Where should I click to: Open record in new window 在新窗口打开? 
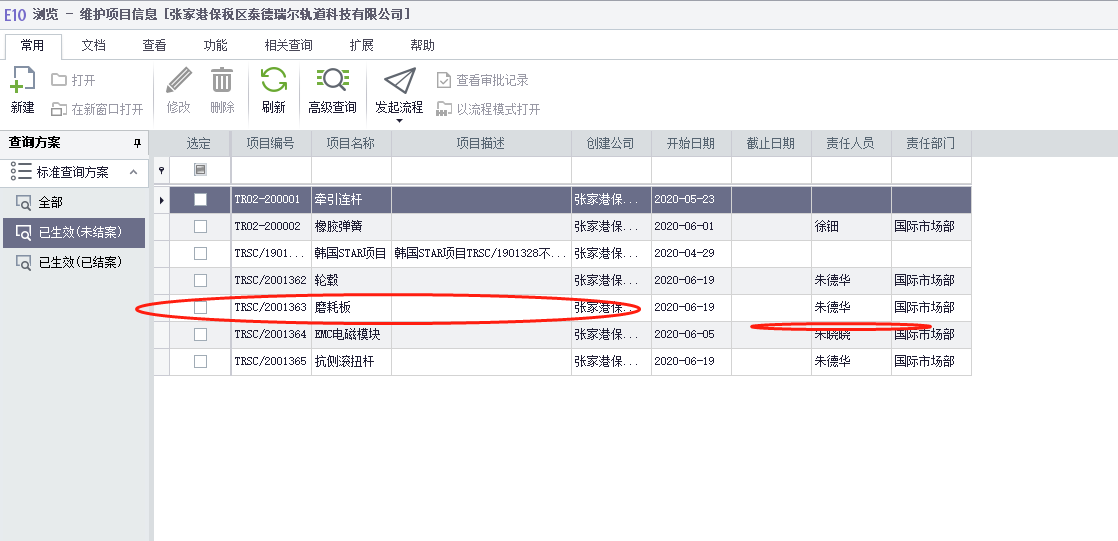pos(97,109)
